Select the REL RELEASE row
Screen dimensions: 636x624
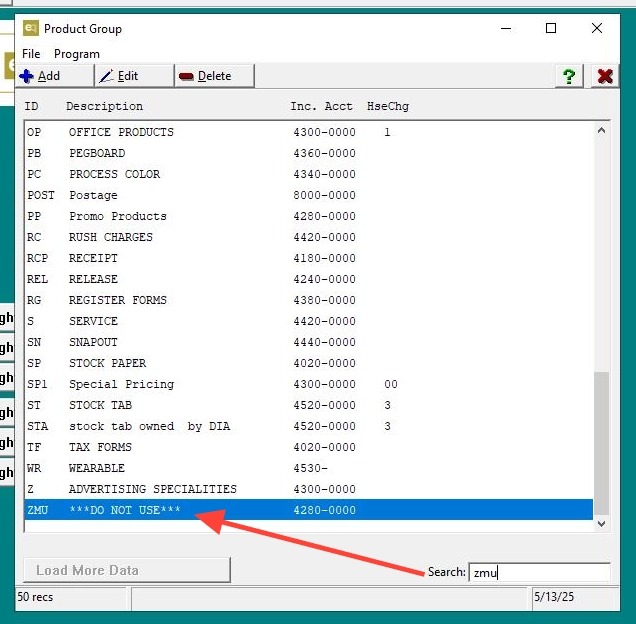click(308, 279)
